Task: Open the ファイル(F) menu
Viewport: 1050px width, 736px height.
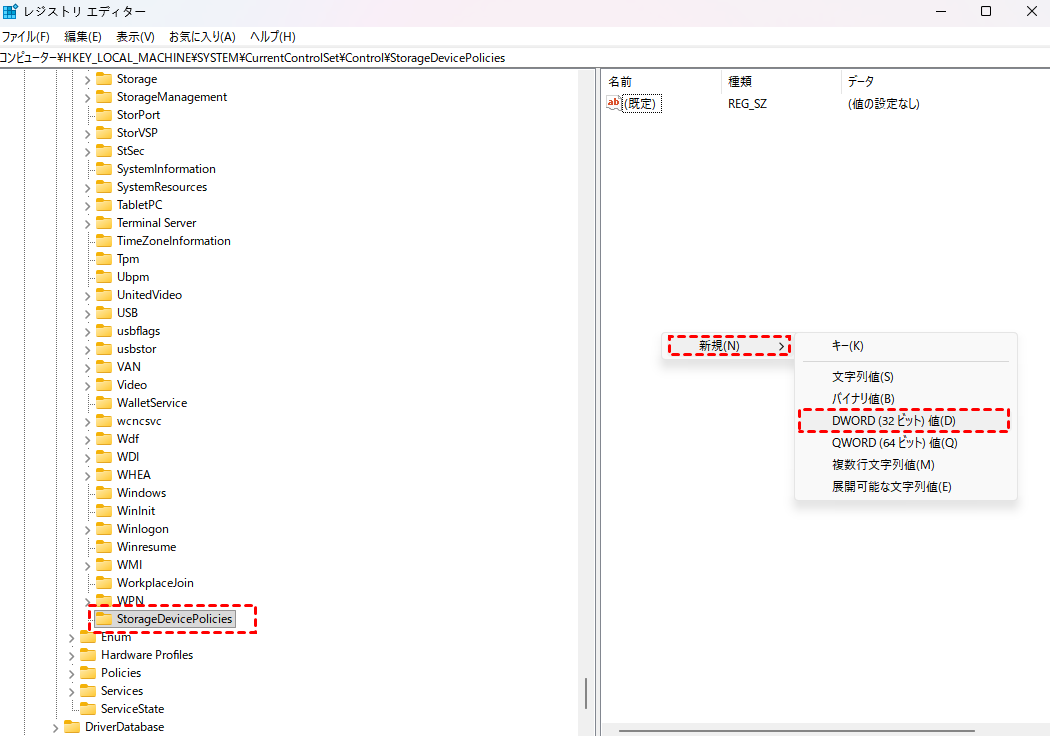Action: coord(25,37)
